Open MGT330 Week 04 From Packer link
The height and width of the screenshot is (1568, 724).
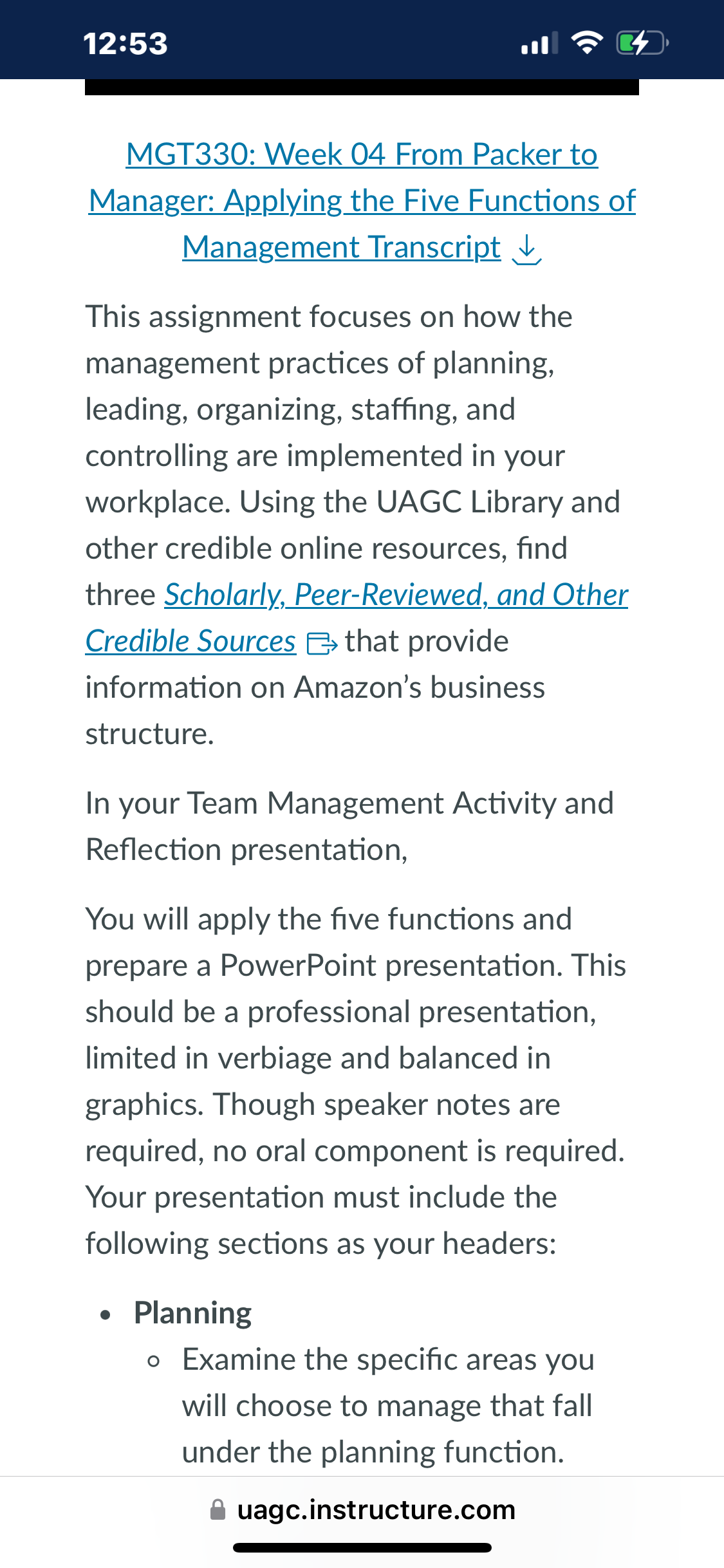tap(362, 154)
